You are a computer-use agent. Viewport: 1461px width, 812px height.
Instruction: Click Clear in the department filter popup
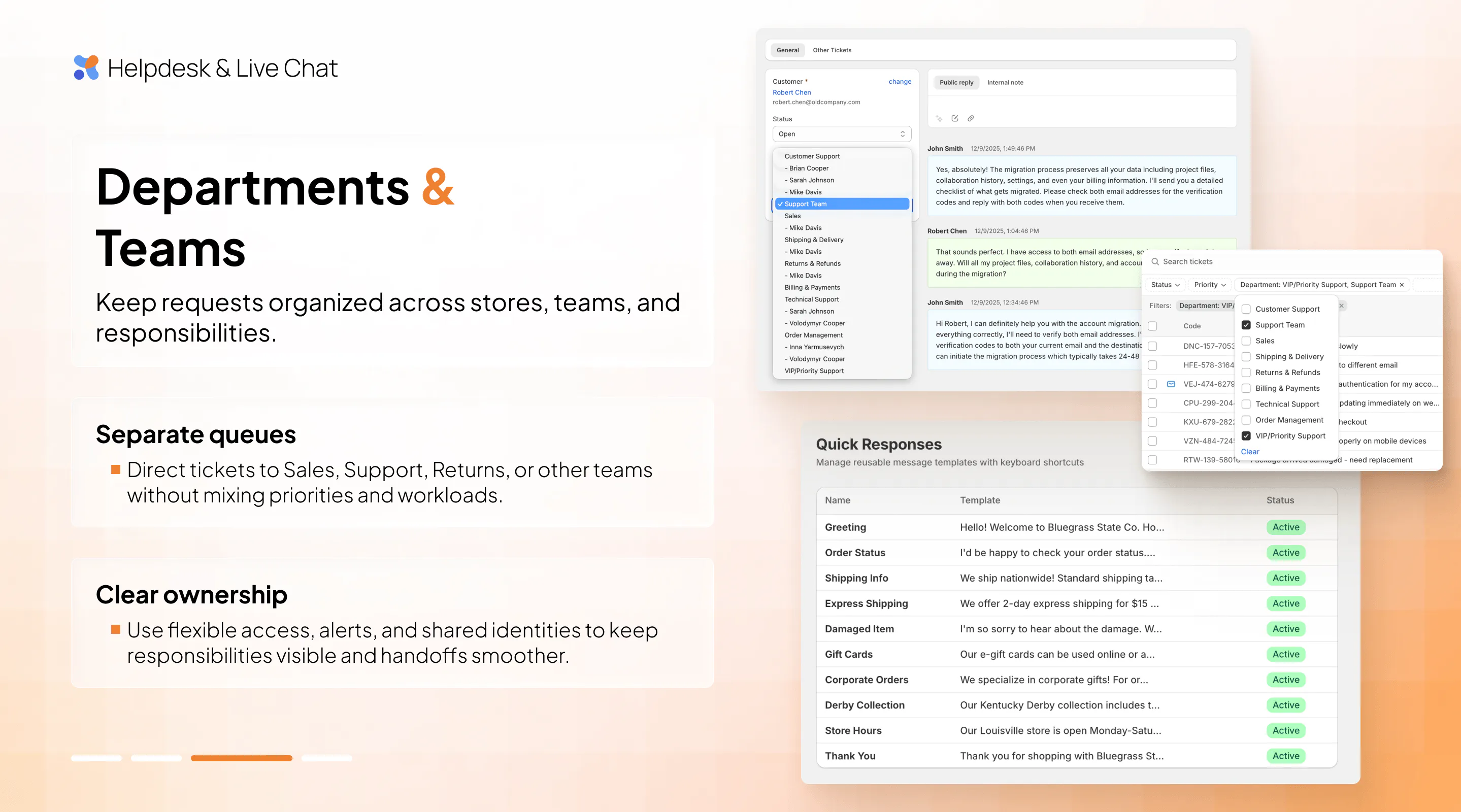(x=1250, y=452)
